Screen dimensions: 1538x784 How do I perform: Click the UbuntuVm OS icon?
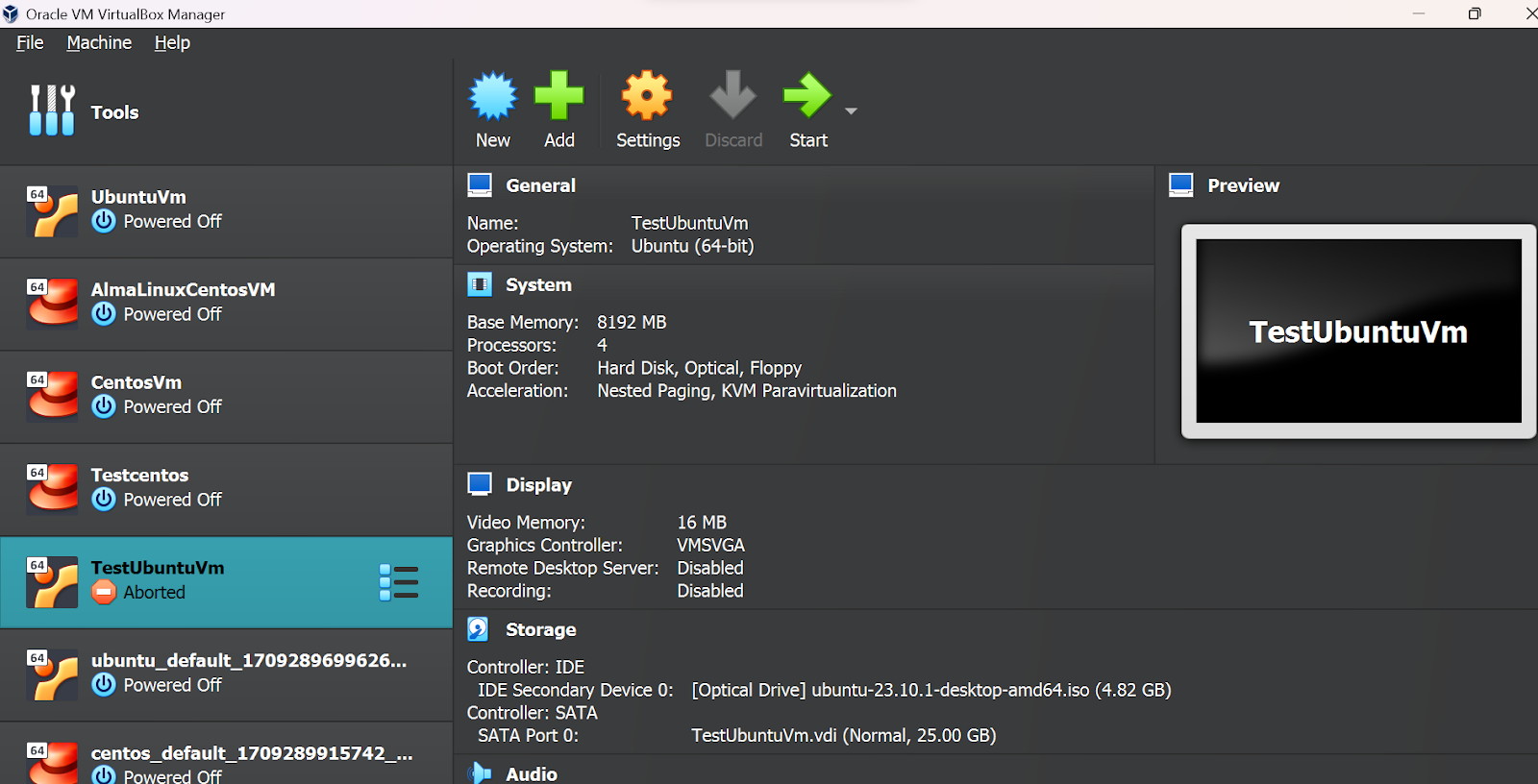pyautogui.click(x=52, y=211)
